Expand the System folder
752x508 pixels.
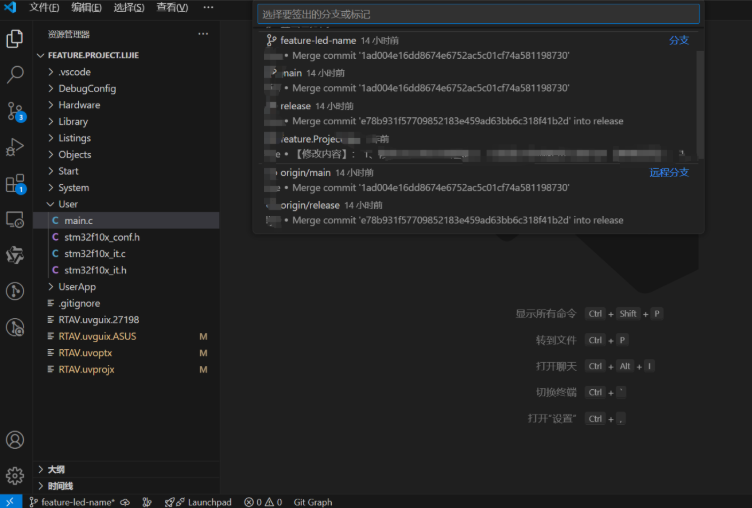[126, 188]
